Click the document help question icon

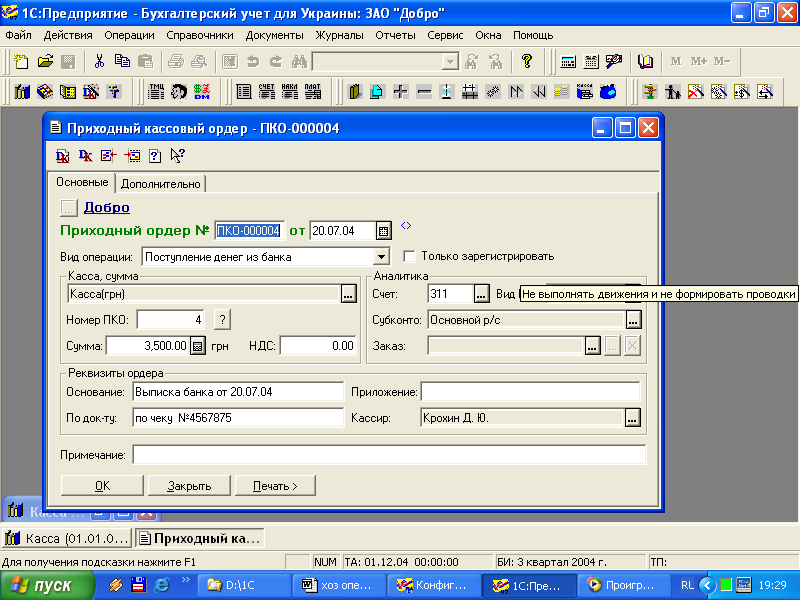155,156
